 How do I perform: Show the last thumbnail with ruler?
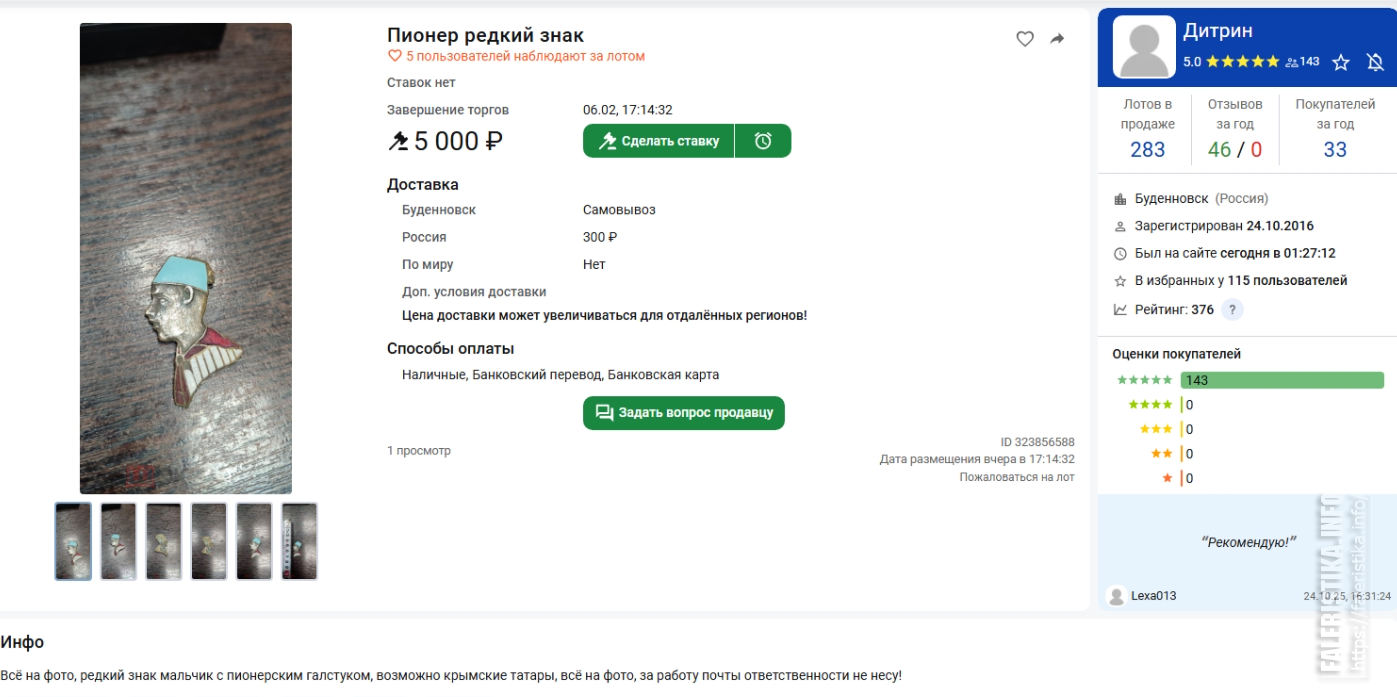point(299,541)
